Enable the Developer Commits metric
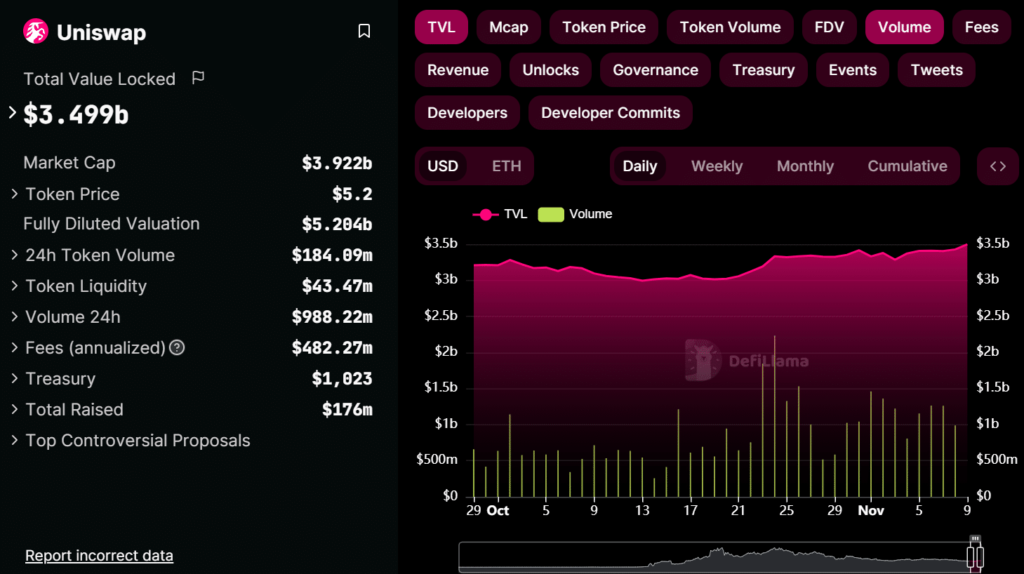 [x=610, y=113]
